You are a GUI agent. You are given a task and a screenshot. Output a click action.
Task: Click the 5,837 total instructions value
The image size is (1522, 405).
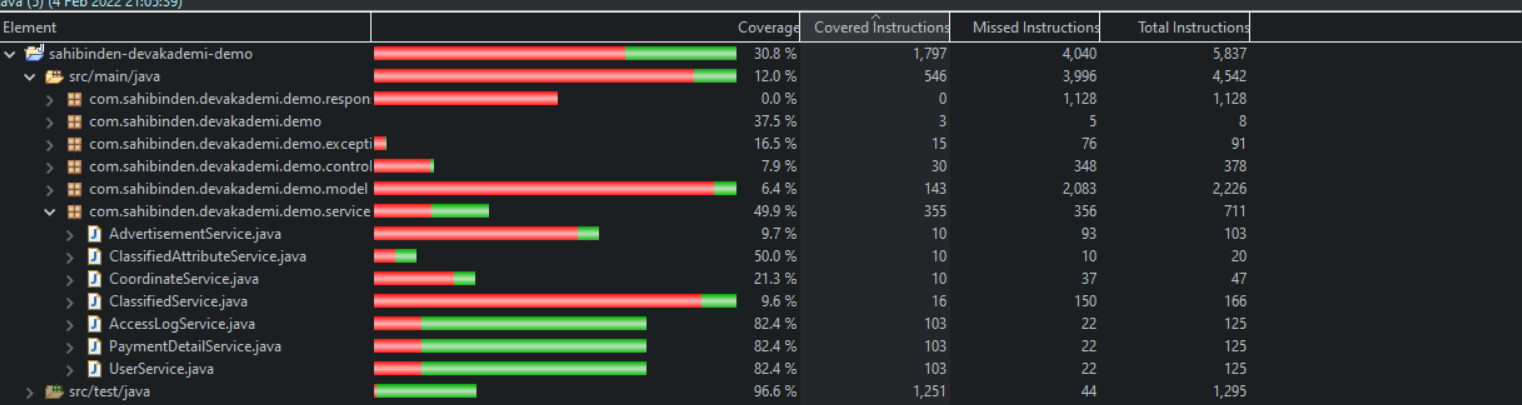point(1229,54)
